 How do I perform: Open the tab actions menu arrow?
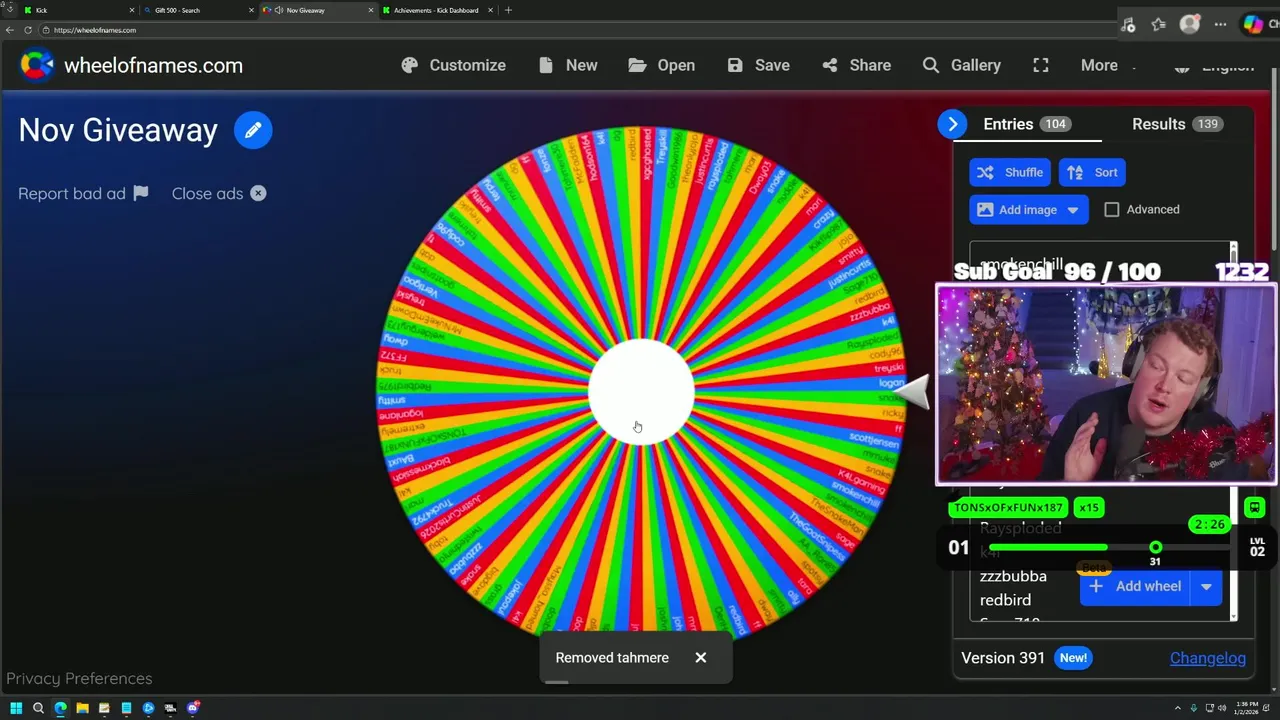(10, 10)
